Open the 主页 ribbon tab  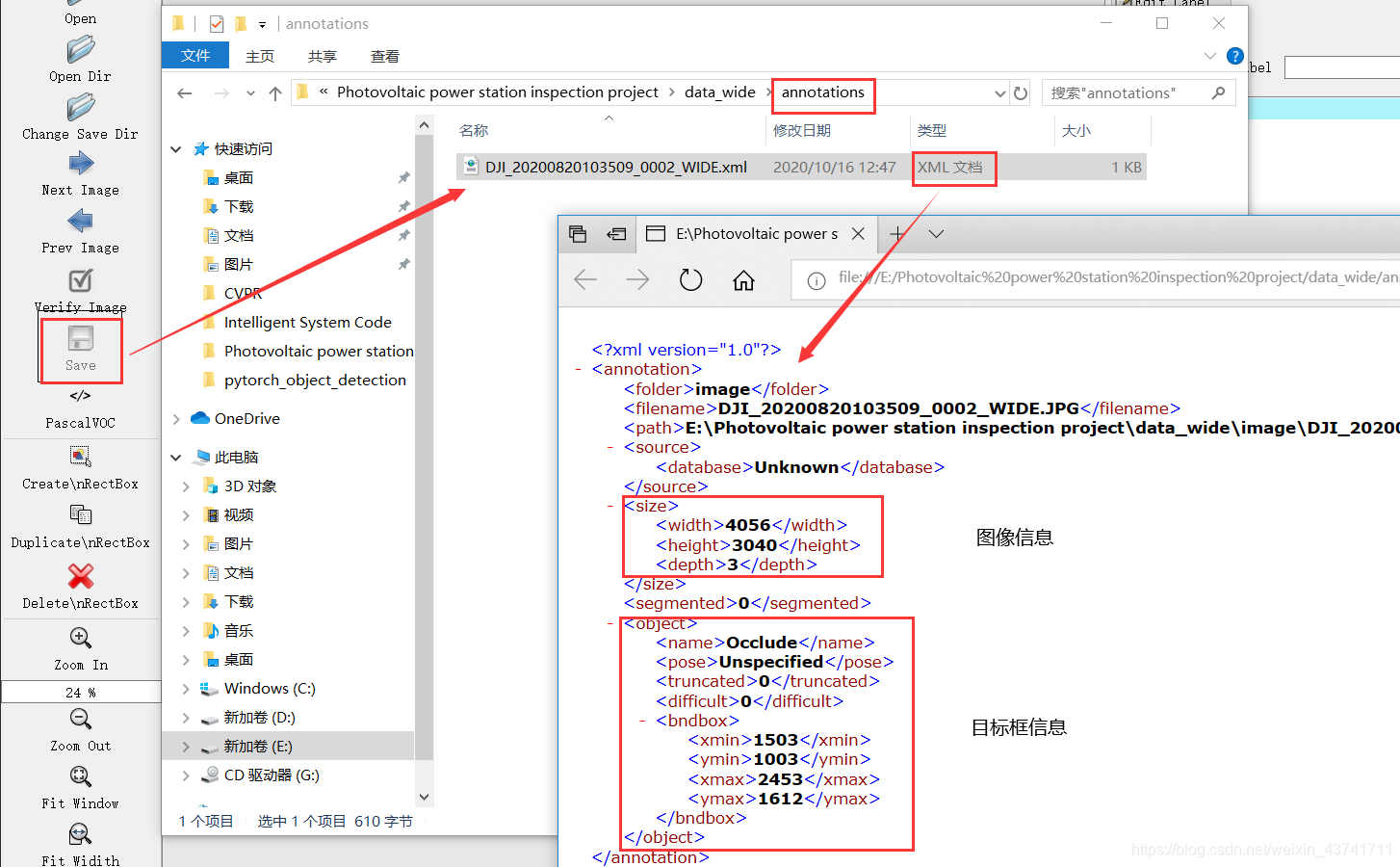[x=260, y=56]
